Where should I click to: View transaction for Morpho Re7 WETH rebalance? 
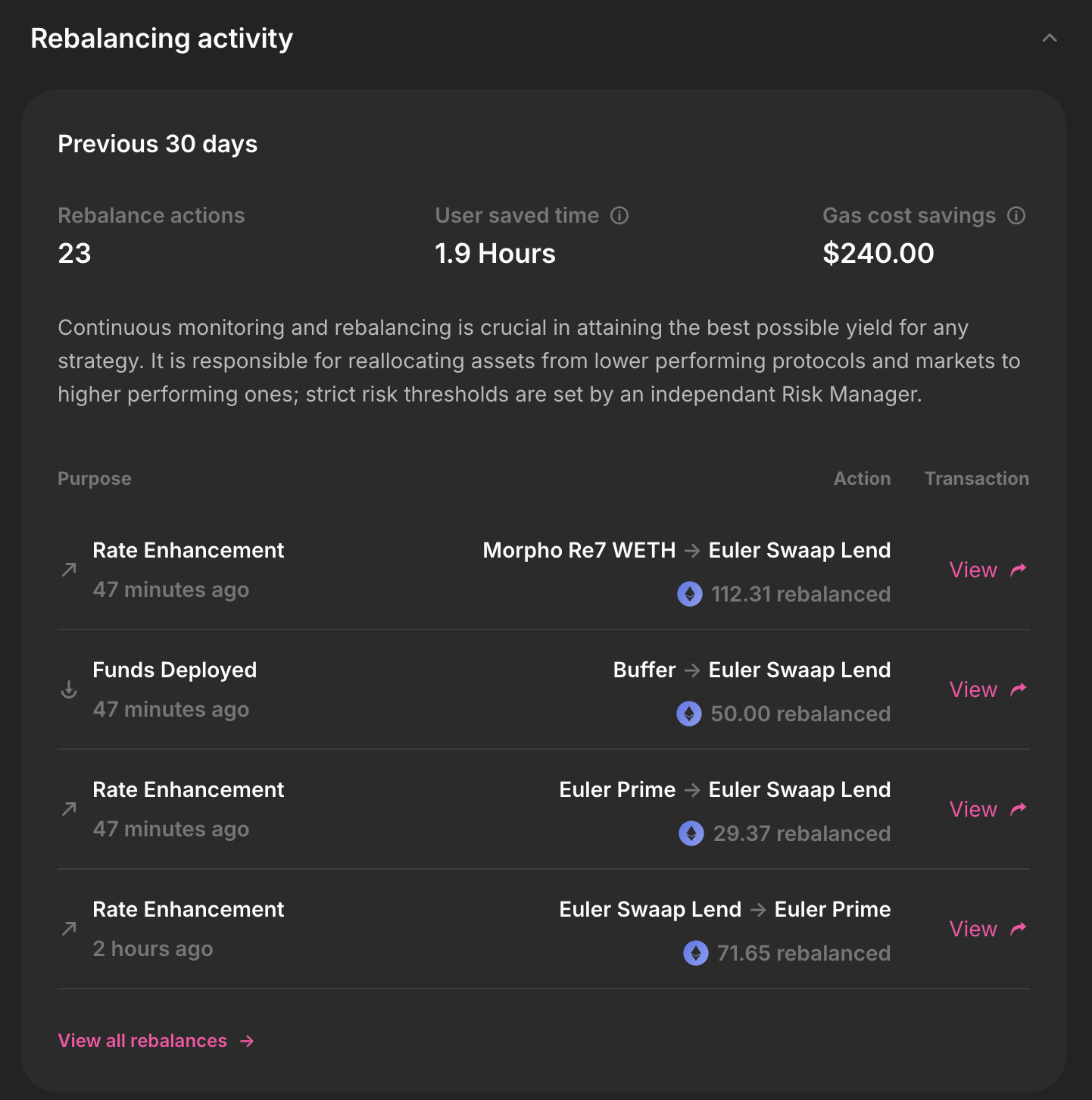click(x=973, y=570)
